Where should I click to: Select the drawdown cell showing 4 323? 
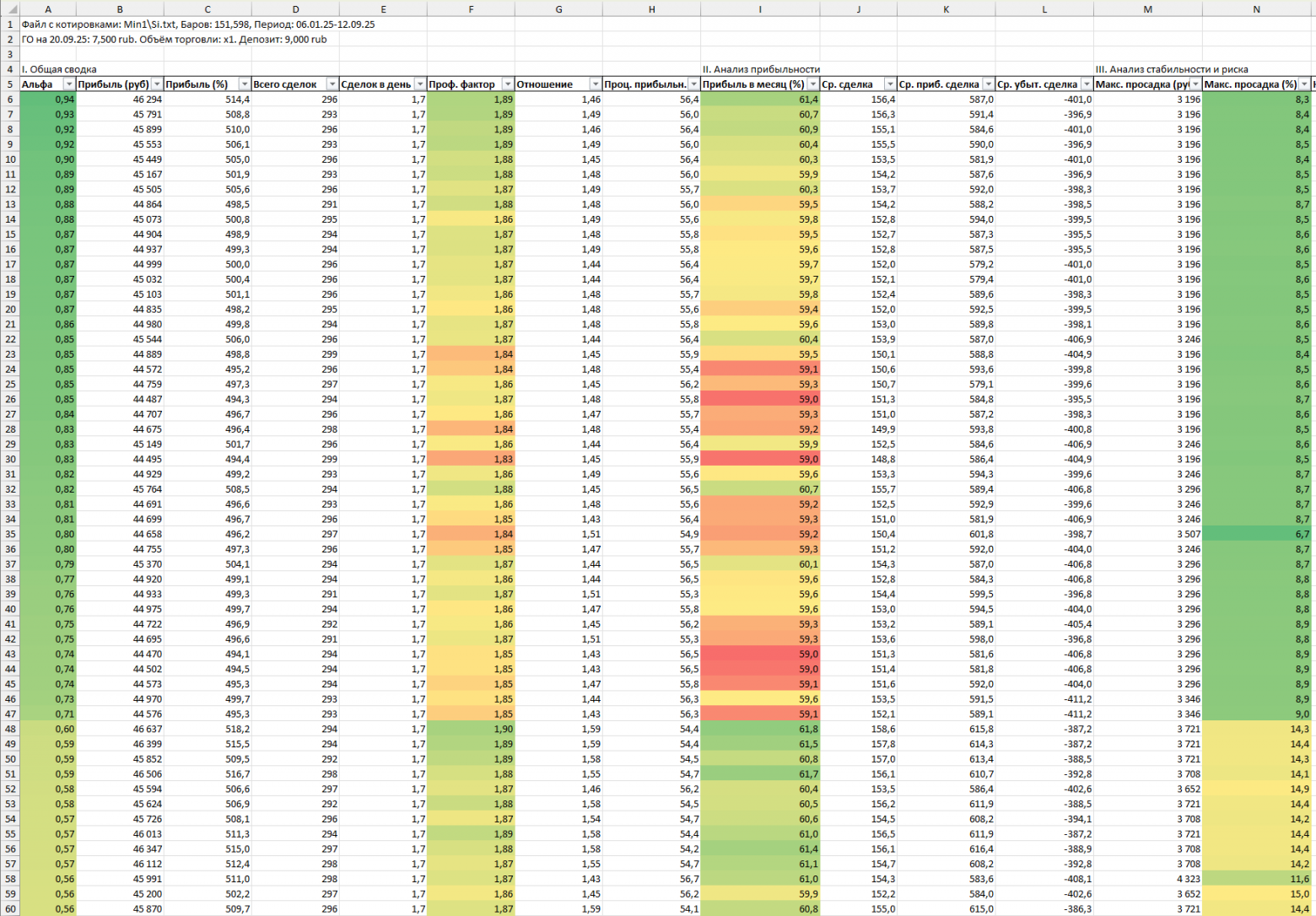click(1148, 879)
